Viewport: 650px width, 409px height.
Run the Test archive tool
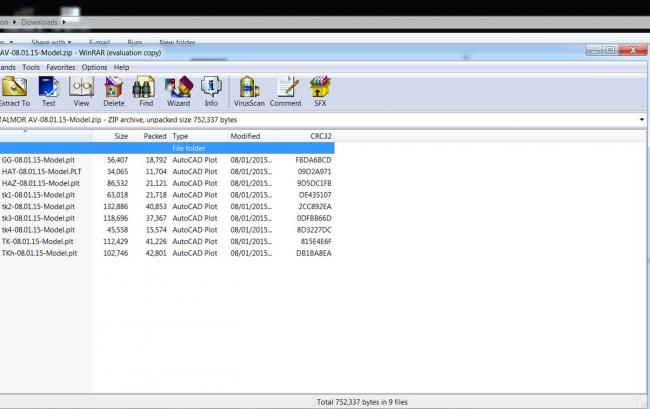(x=48, y=90)
